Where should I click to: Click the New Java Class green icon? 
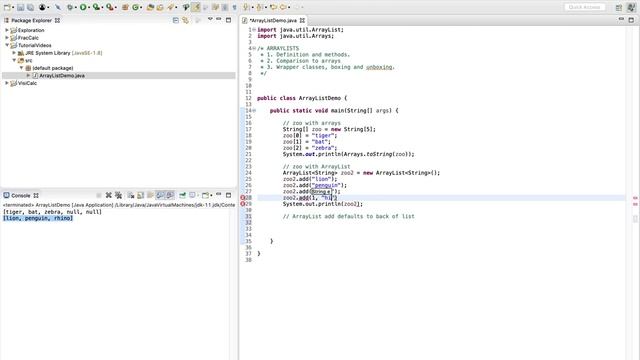pyautogui.click(x=136, y=7)
